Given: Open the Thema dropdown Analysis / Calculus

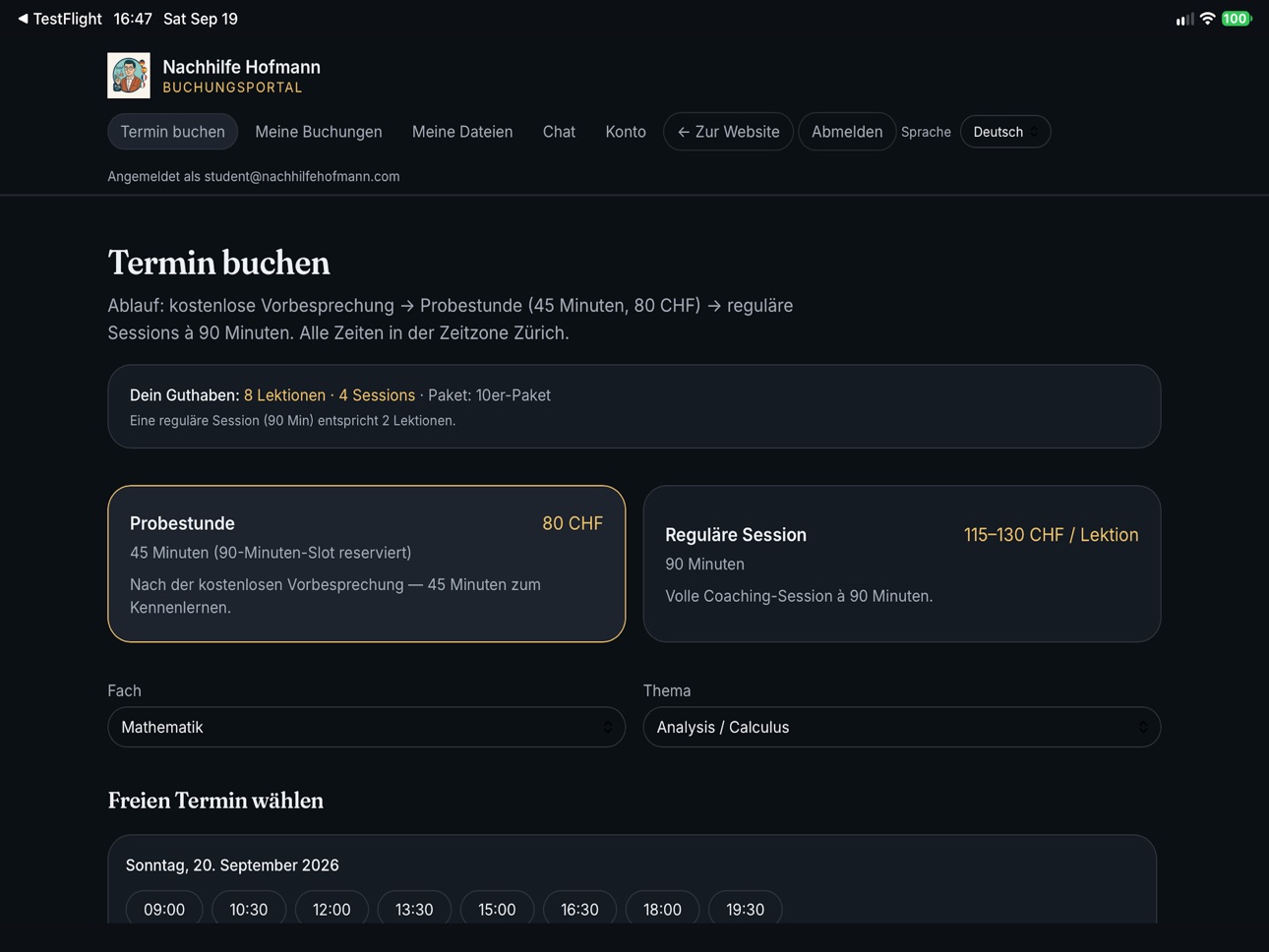Looking at the screenshot, I should 902,727.
